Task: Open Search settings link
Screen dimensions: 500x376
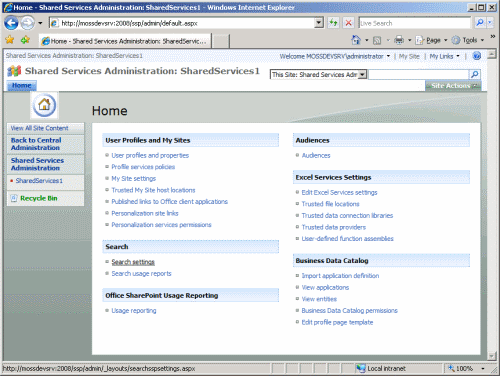Action: (x=133, y=262)
